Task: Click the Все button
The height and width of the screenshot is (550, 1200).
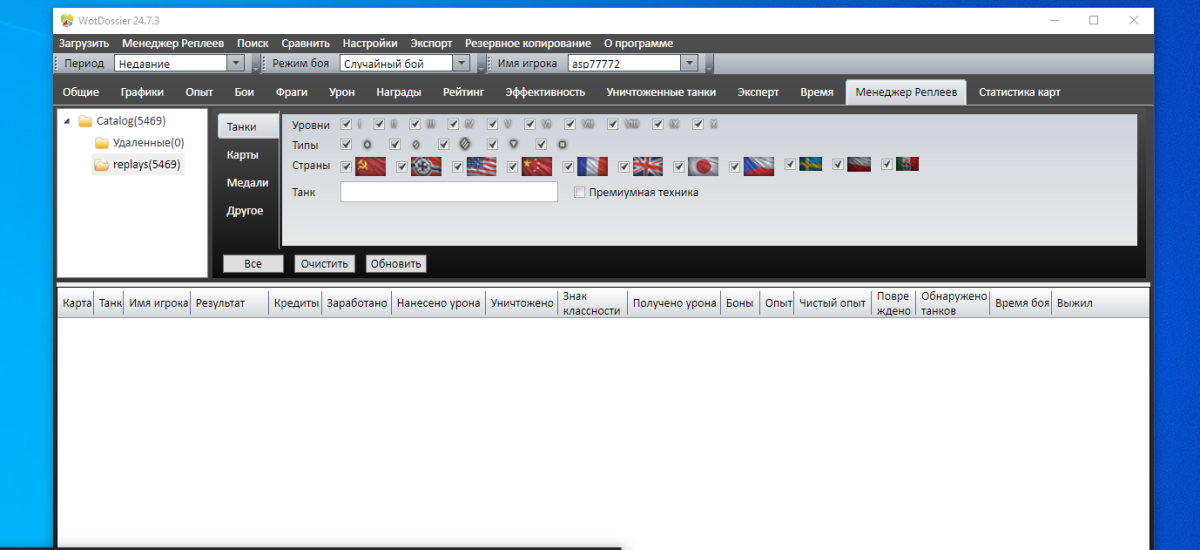Action: 253,263
